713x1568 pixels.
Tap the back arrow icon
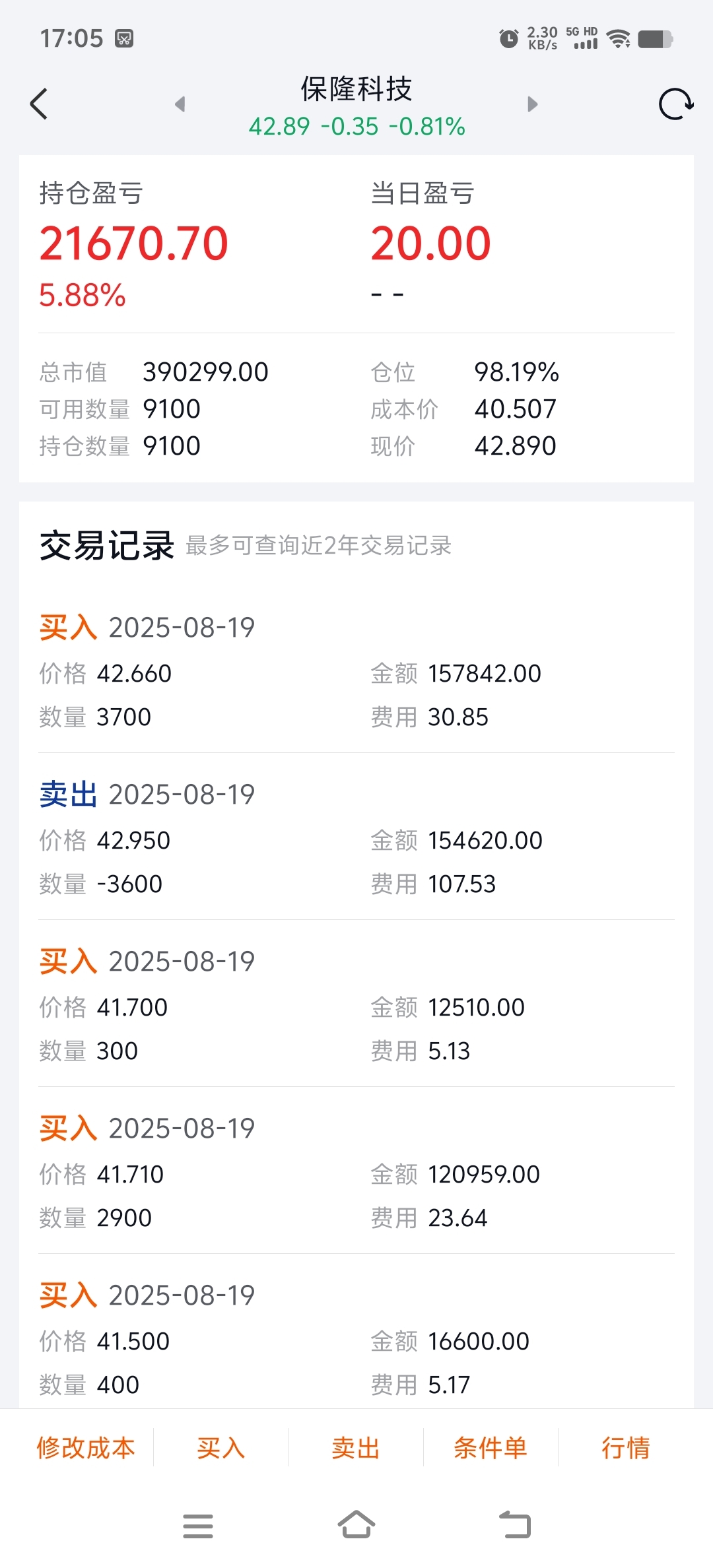[39, 104]
